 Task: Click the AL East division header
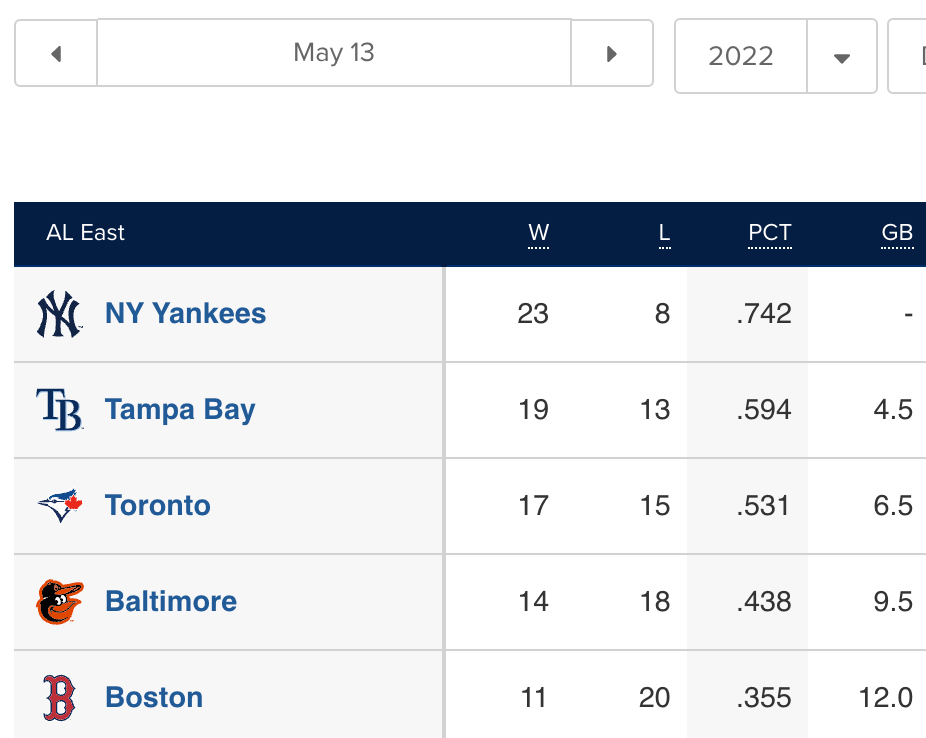tap(86, 233)
